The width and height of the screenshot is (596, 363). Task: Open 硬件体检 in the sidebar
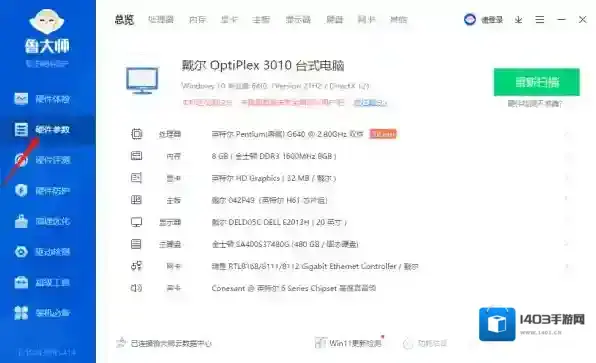pos(42,99)
